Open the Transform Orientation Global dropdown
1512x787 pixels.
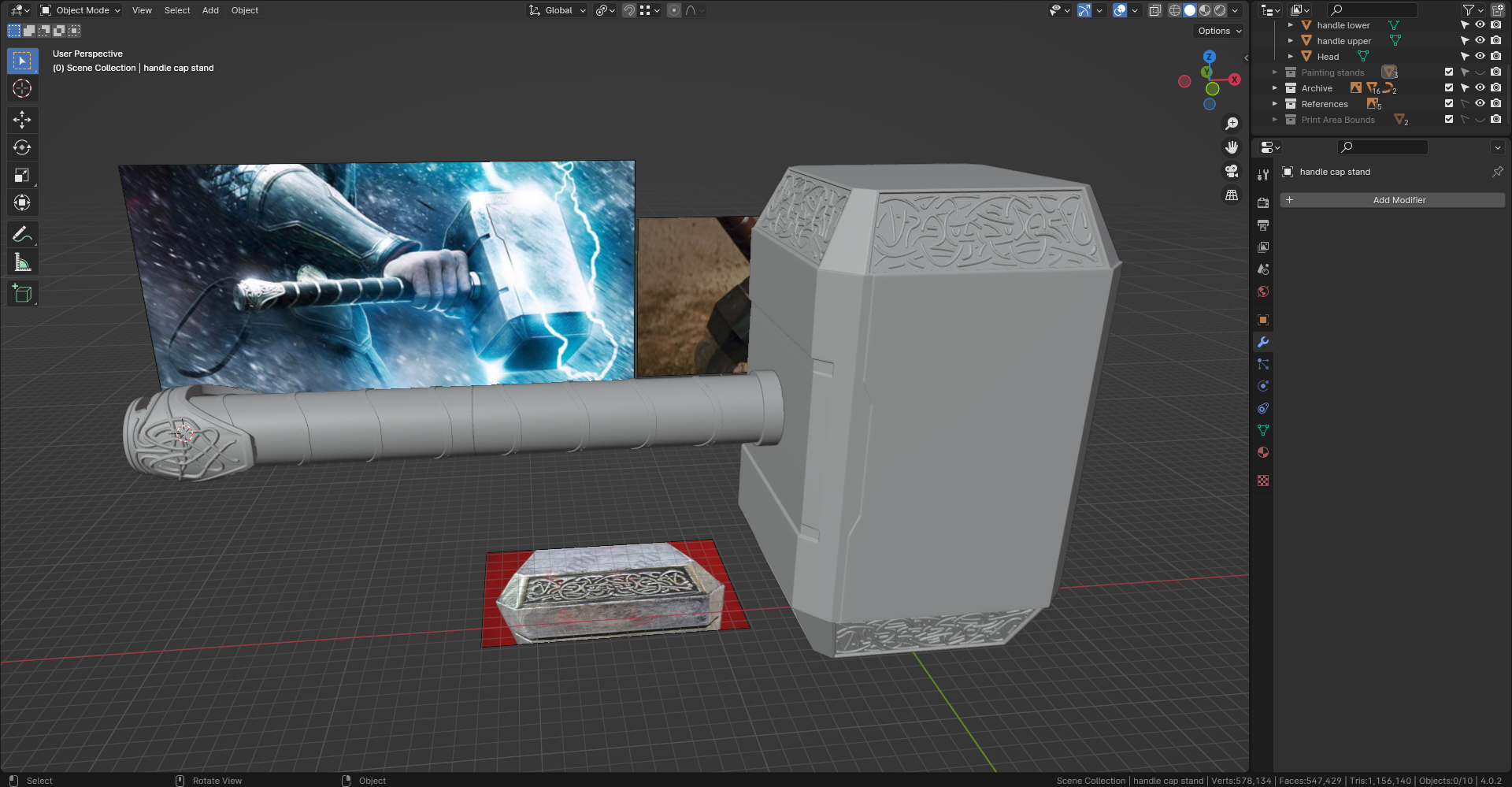click(557, 10)
